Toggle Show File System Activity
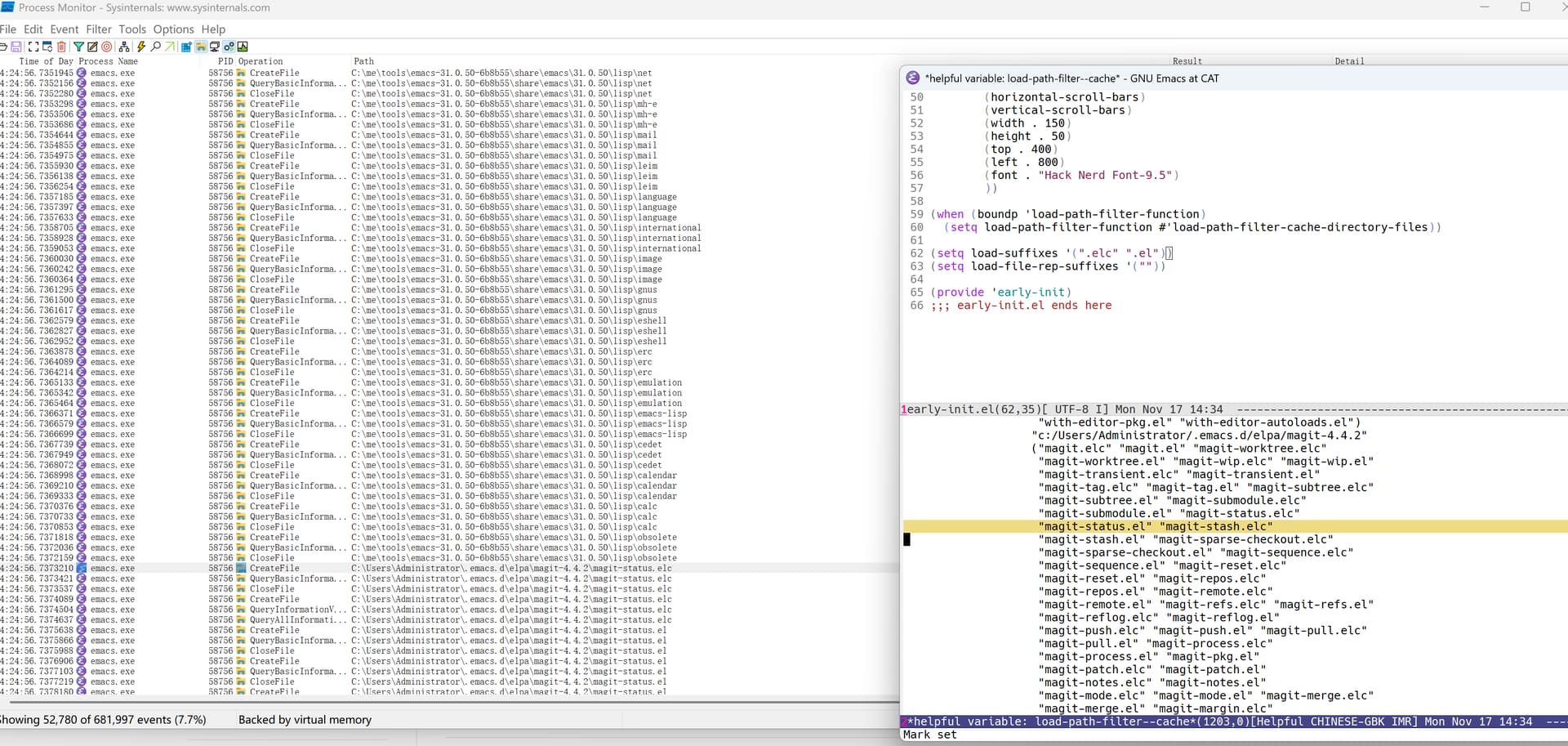Screen dimensions: 1568x746 pos(200,47)
